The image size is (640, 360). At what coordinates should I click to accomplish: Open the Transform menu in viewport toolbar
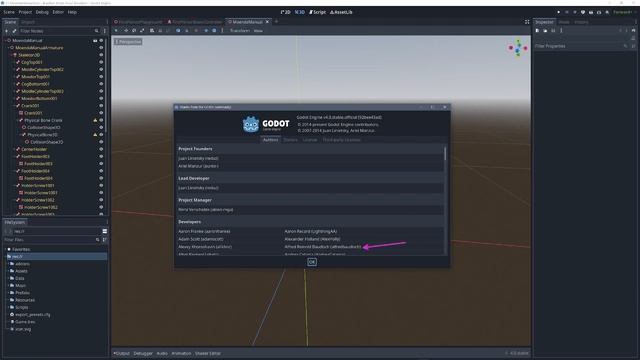(x=240, y=31)
